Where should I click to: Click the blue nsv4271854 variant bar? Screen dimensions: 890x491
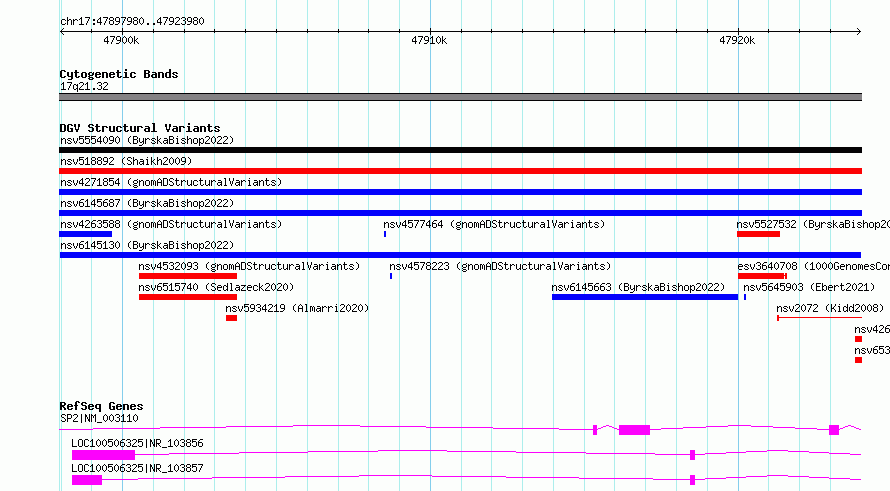pyautogui.click(x=460, y=192)
